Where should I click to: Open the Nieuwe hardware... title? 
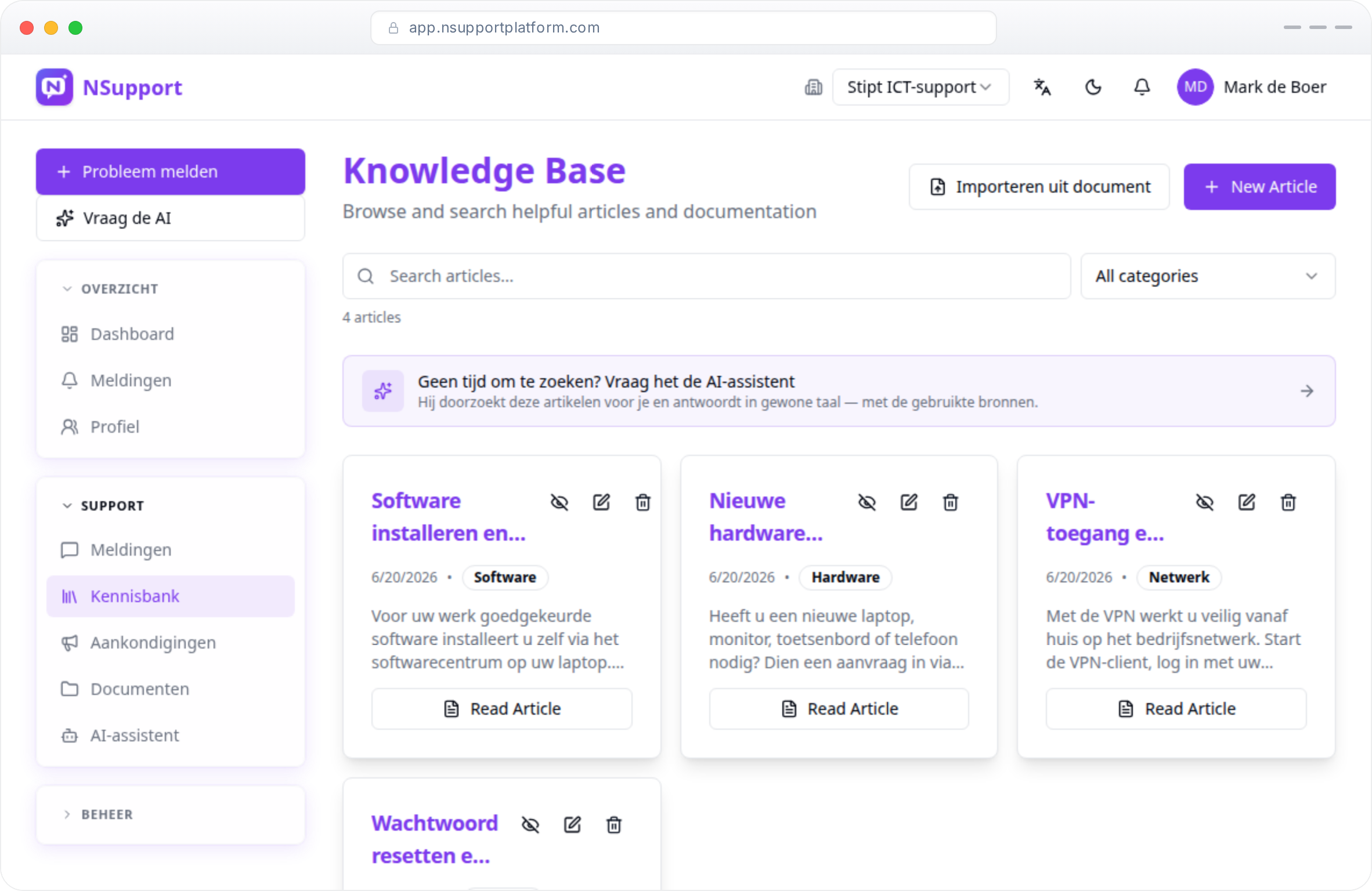click(x=766, y=517)
